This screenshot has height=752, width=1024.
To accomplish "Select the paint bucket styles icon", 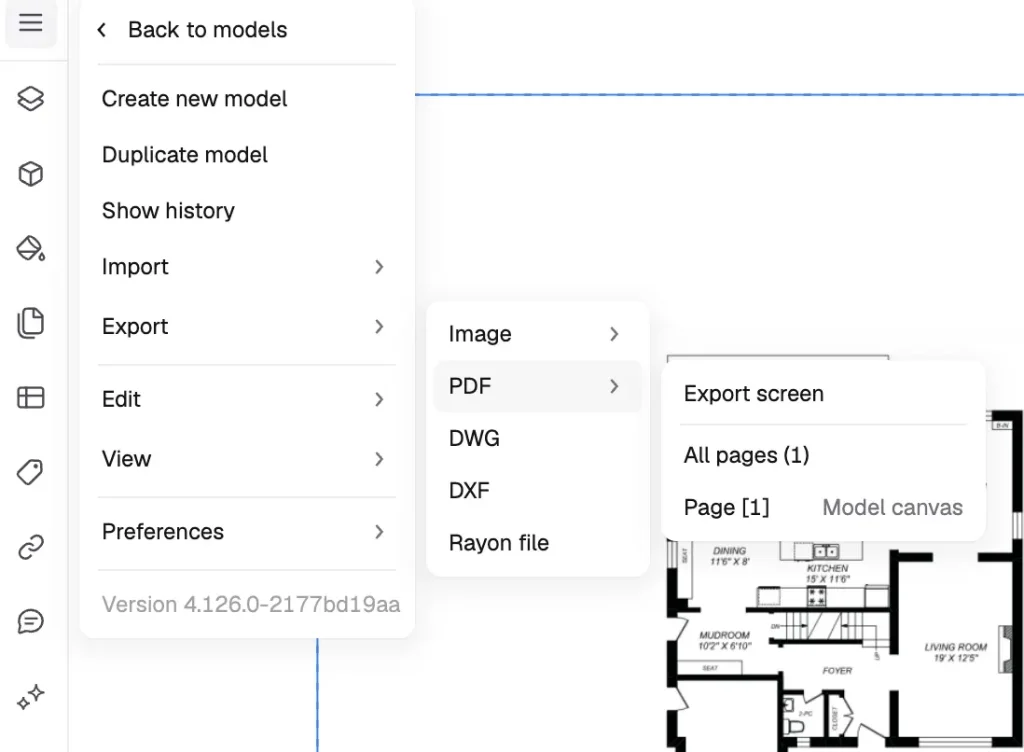I will pos(31,248).
